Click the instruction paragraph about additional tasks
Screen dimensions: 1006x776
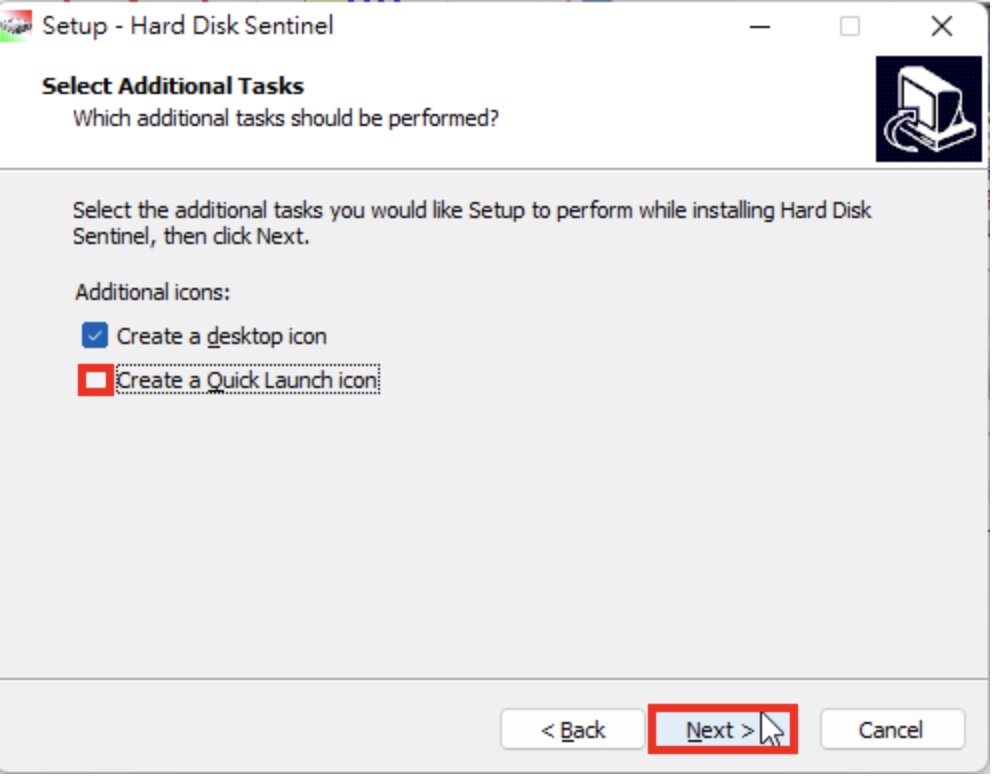tap(472, 223)
